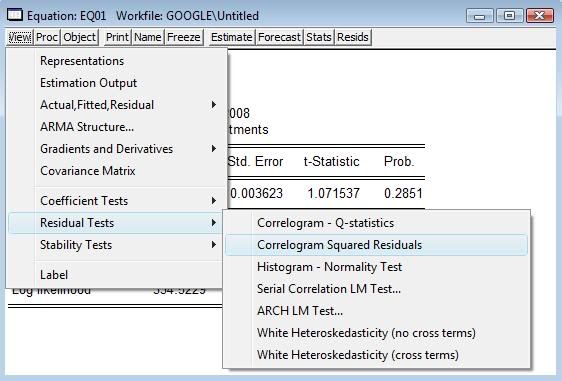Click the Stats toolbar button
The image size is (562, 381).
pyautogui.click(x=319, y=37)
